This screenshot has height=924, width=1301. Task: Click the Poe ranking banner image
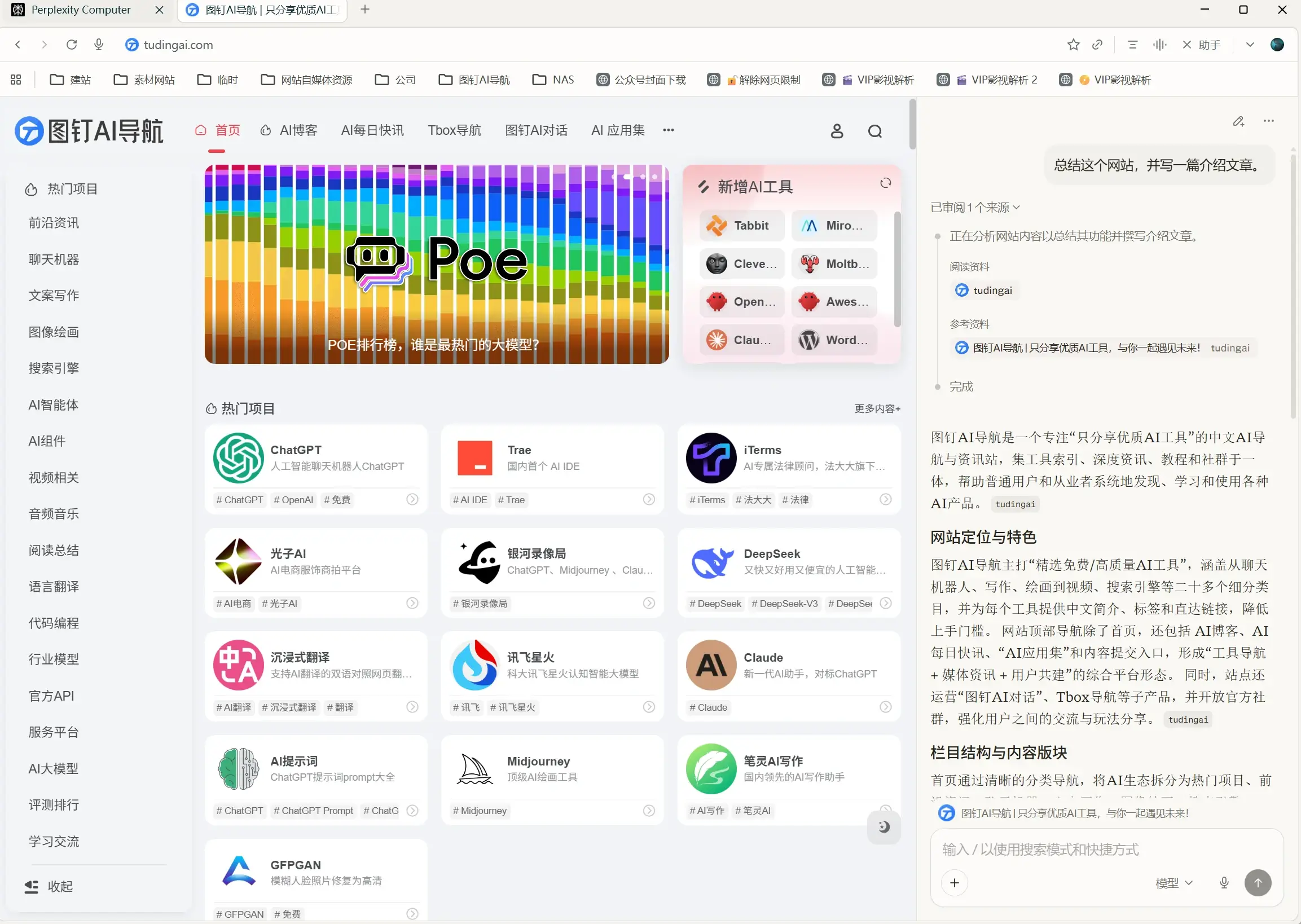(x=437, y=265)
